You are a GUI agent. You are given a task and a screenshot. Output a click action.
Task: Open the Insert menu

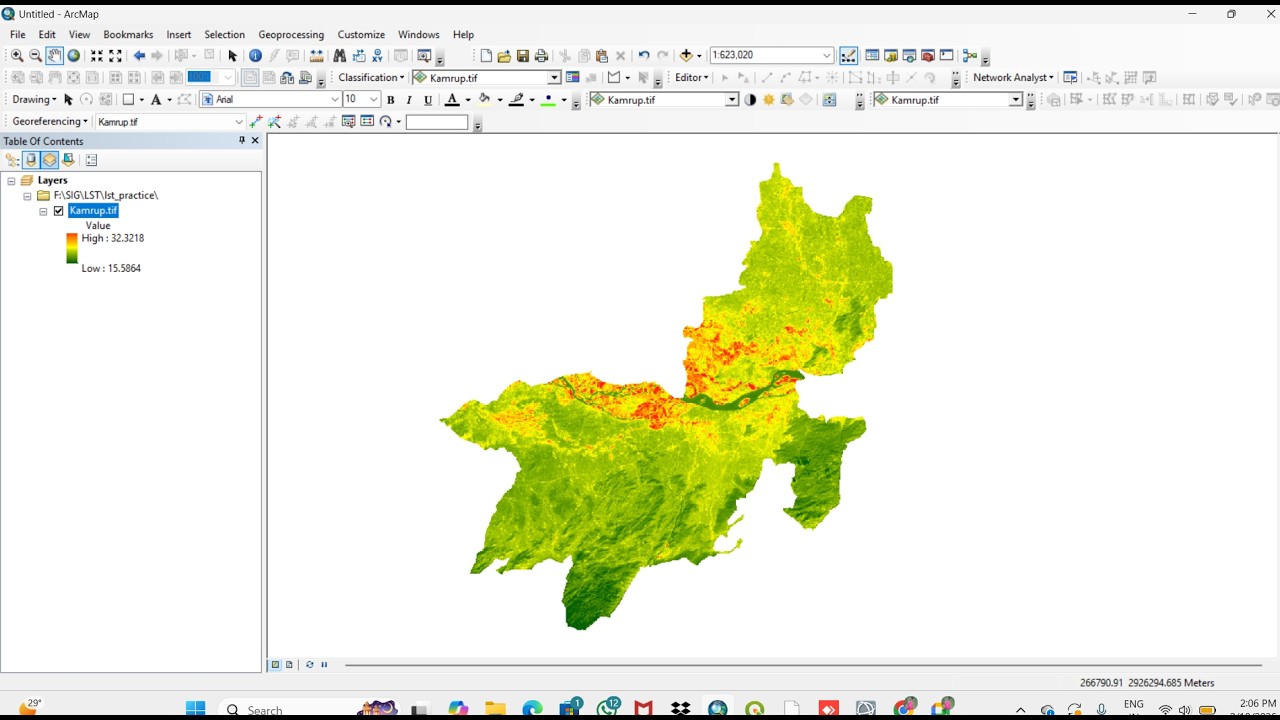pos(179,34)
